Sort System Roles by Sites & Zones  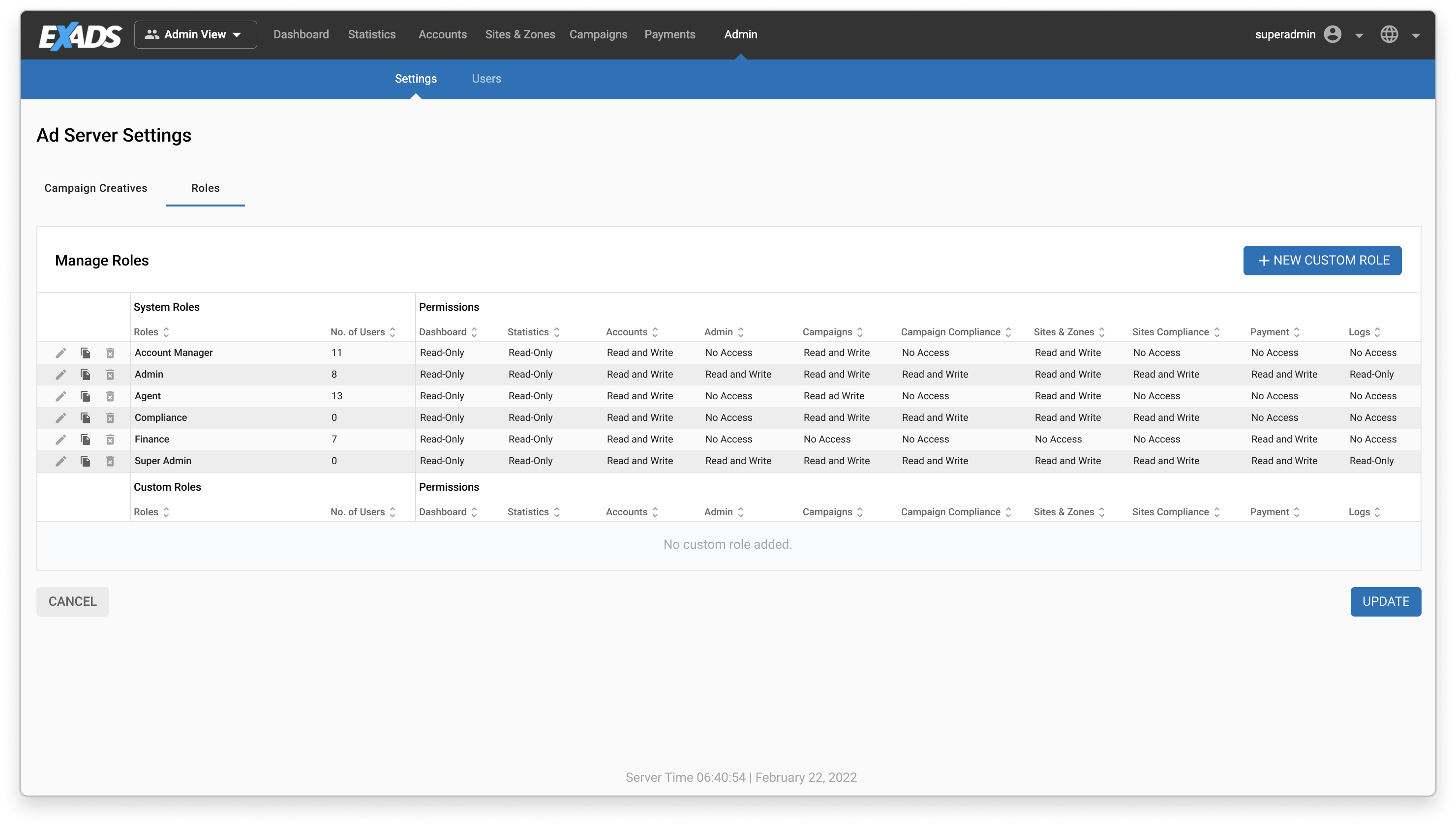(x=1102, y=332)
